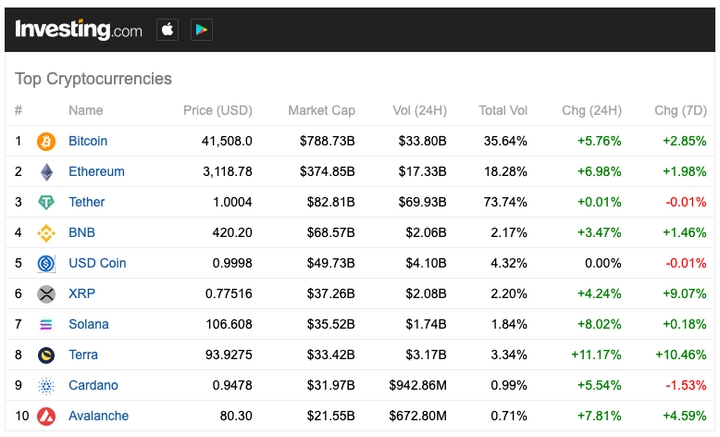720x437 pixels.
Task: Open the Bitcoin link
Action: (88, 141)
